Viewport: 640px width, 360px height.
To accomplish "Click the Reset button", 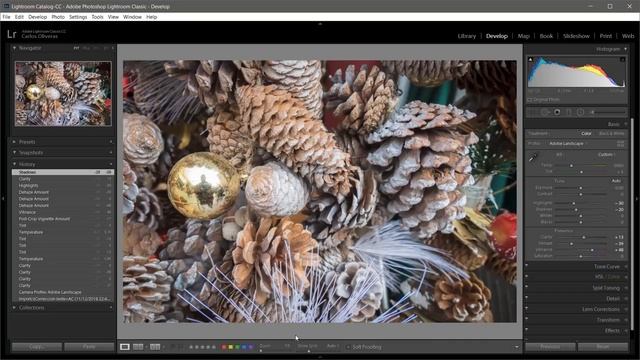I will tap(603, 347).
